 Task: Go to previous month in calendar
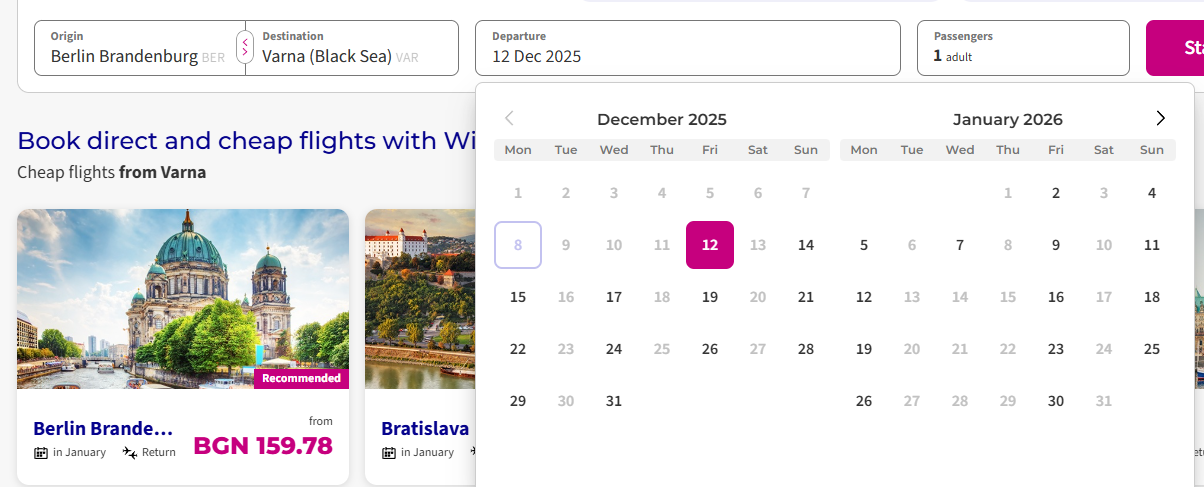pyautogui.click(x=509, y=118)
